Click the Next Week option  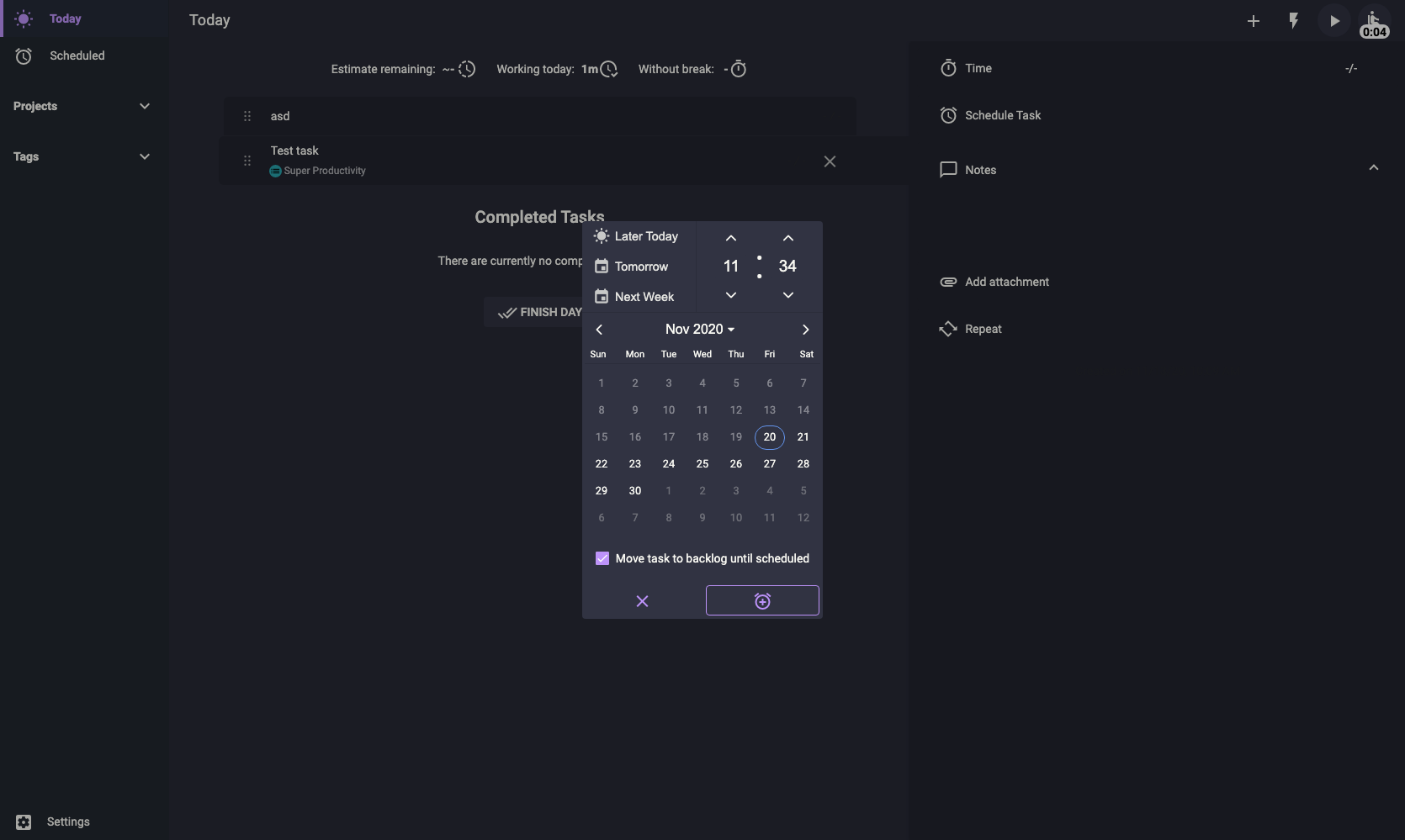(x=644, y=296)
